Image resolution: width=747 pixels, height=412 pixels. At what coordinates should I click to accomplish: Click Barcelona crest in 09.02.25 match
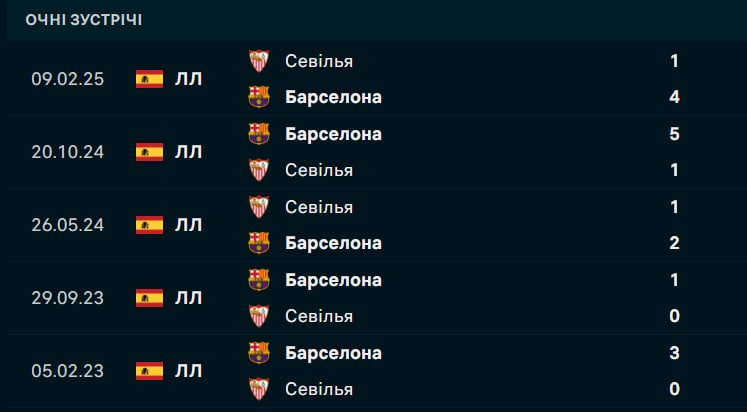click(258, 97)
